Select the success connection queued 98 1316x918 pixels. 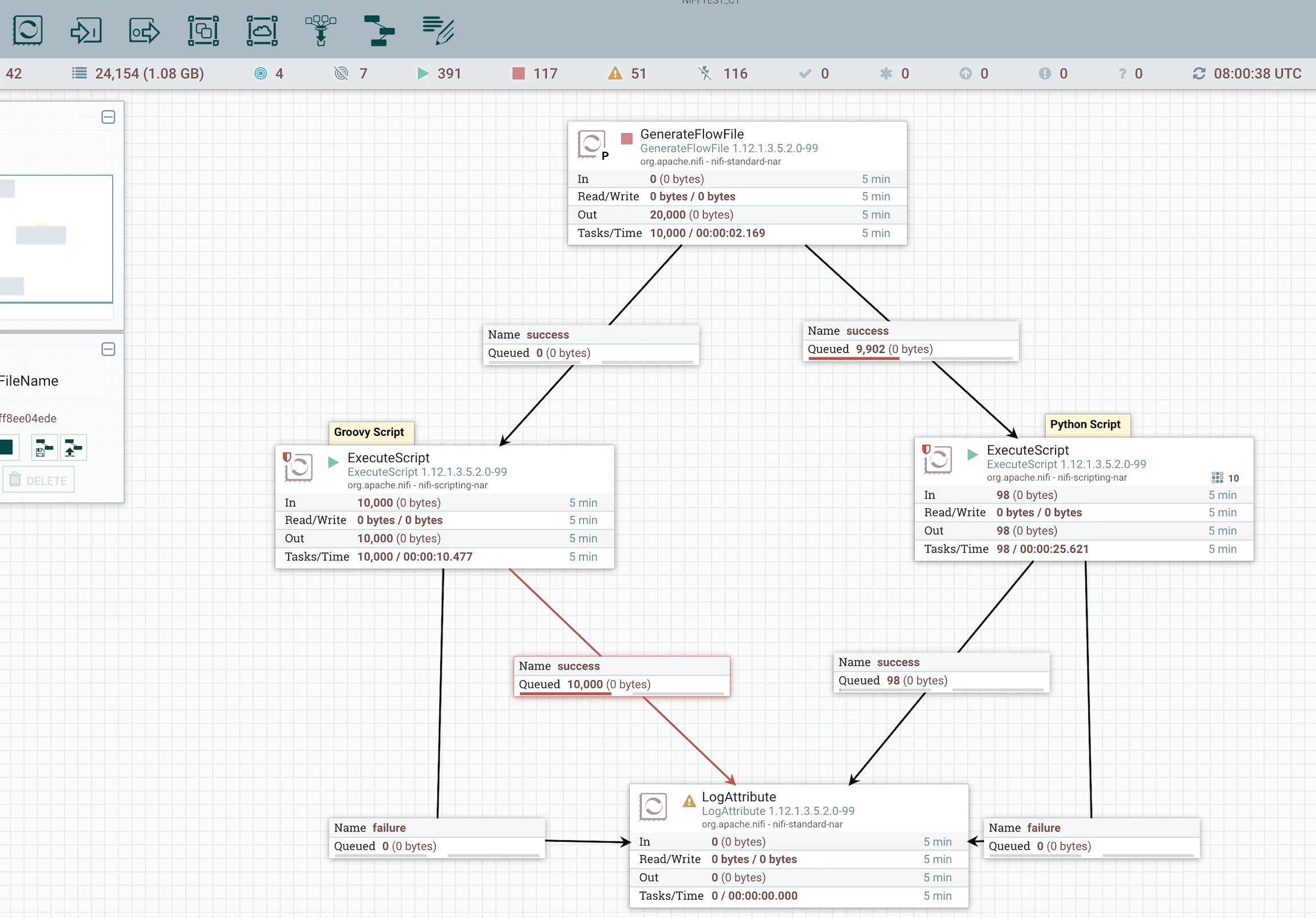coord(941,672)
